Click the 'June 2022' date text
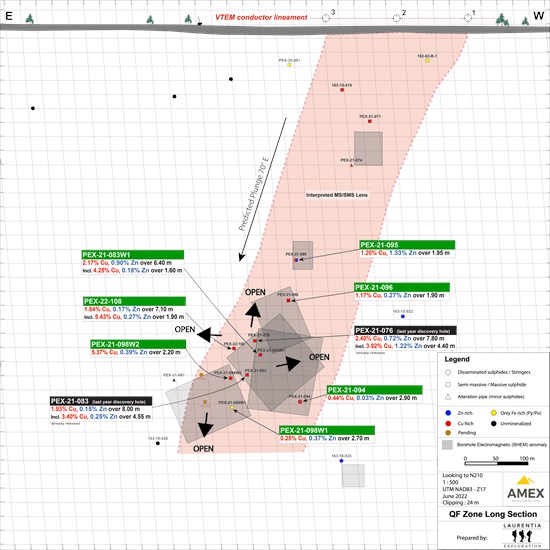 tap(455, 496)
